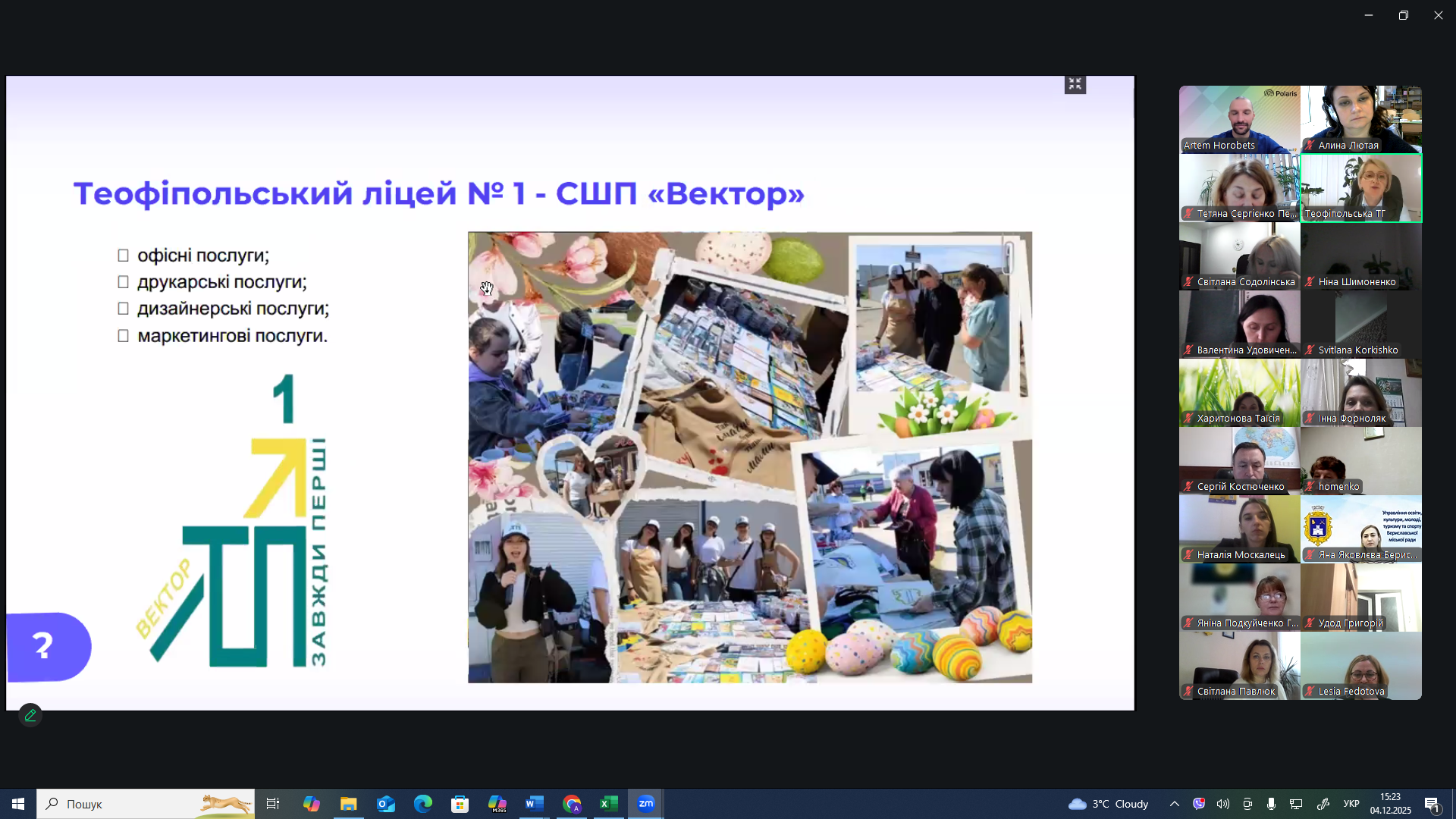Click the purple question mark button
The height and width of the screenshot is (819, 1456).
(x=45, y=646)
